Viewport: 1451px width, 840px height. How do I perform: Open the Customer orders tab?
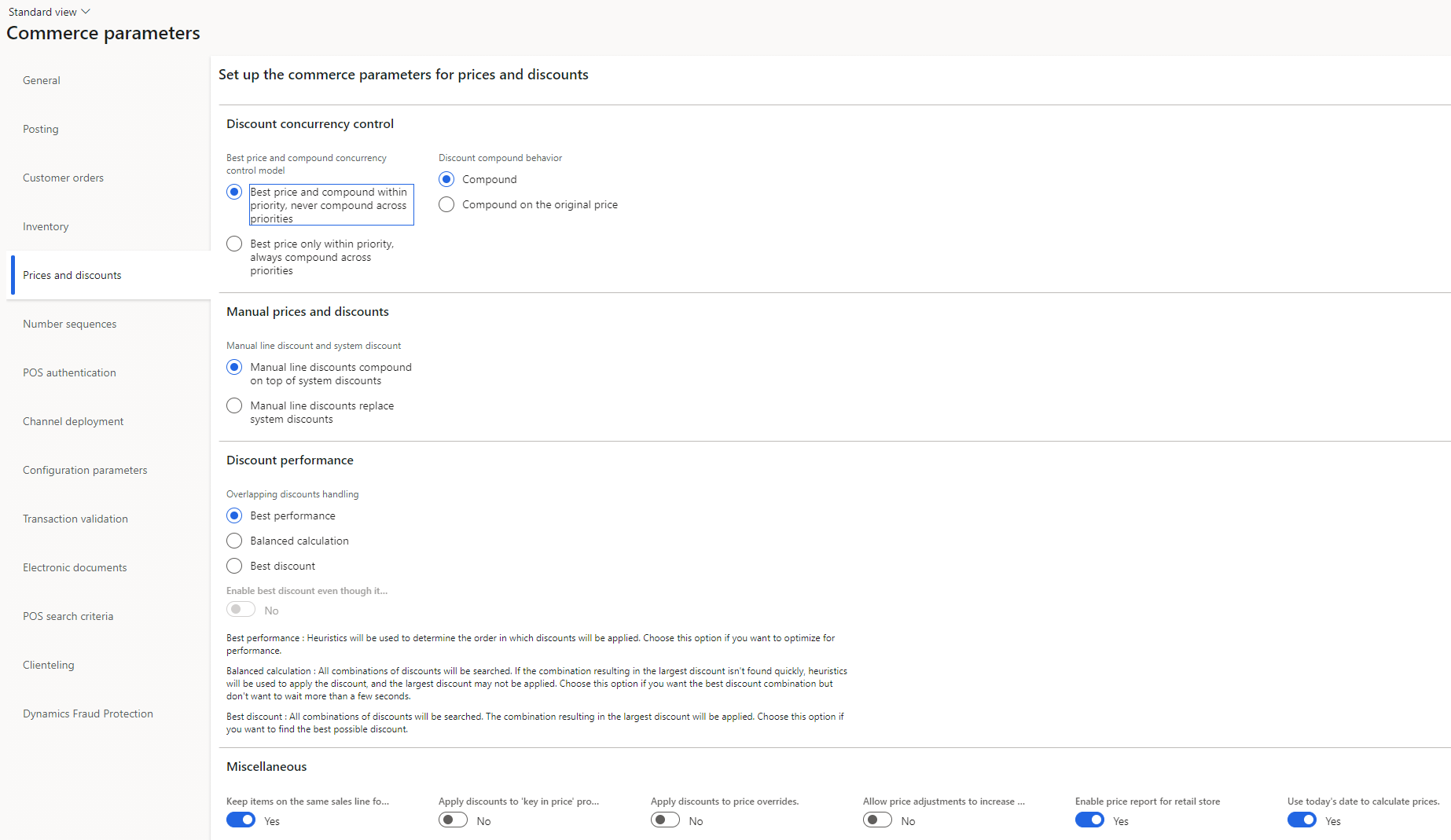[63, 178]
